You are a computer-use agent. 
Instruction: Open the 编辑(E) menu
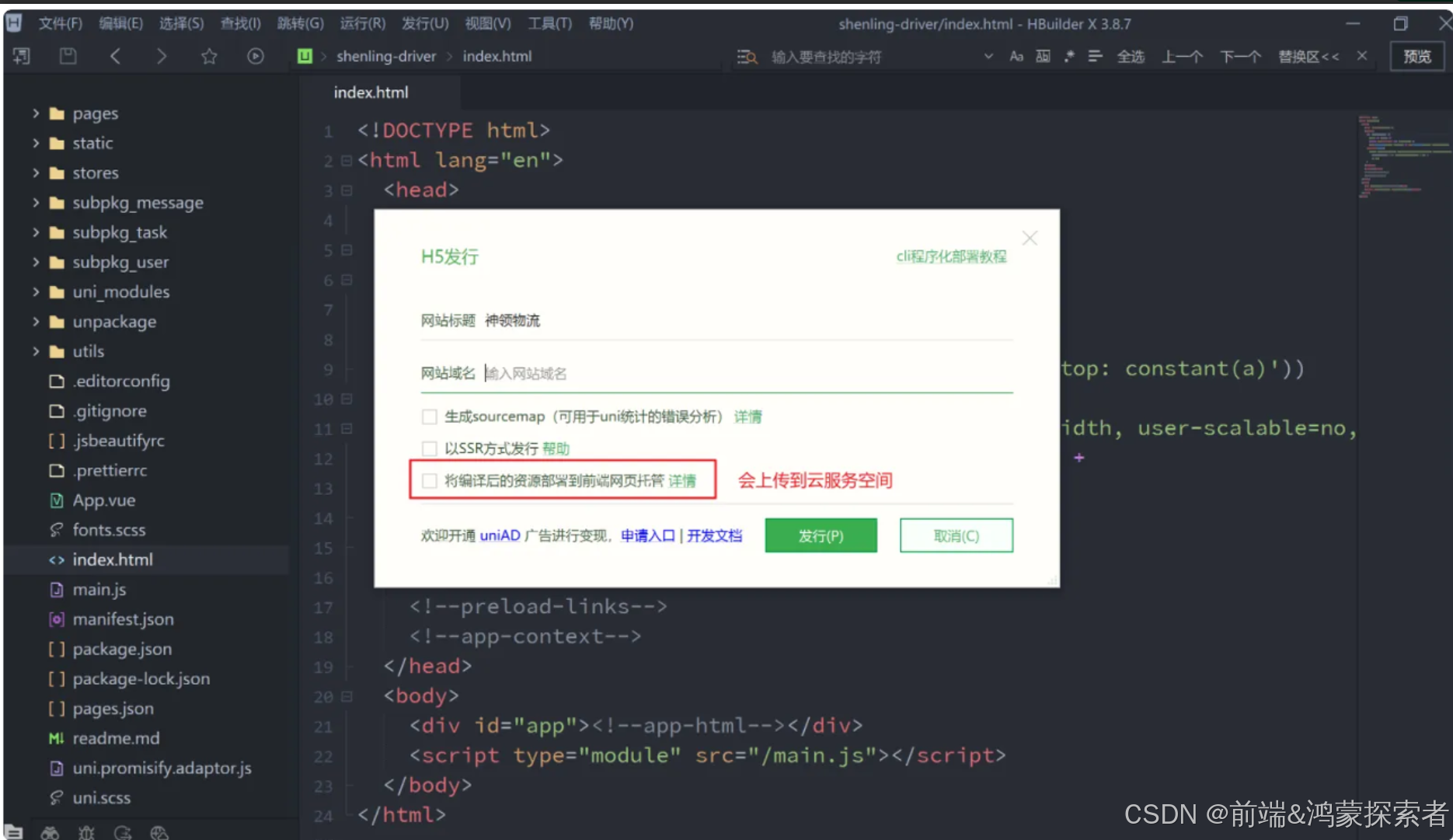point(120,23)
